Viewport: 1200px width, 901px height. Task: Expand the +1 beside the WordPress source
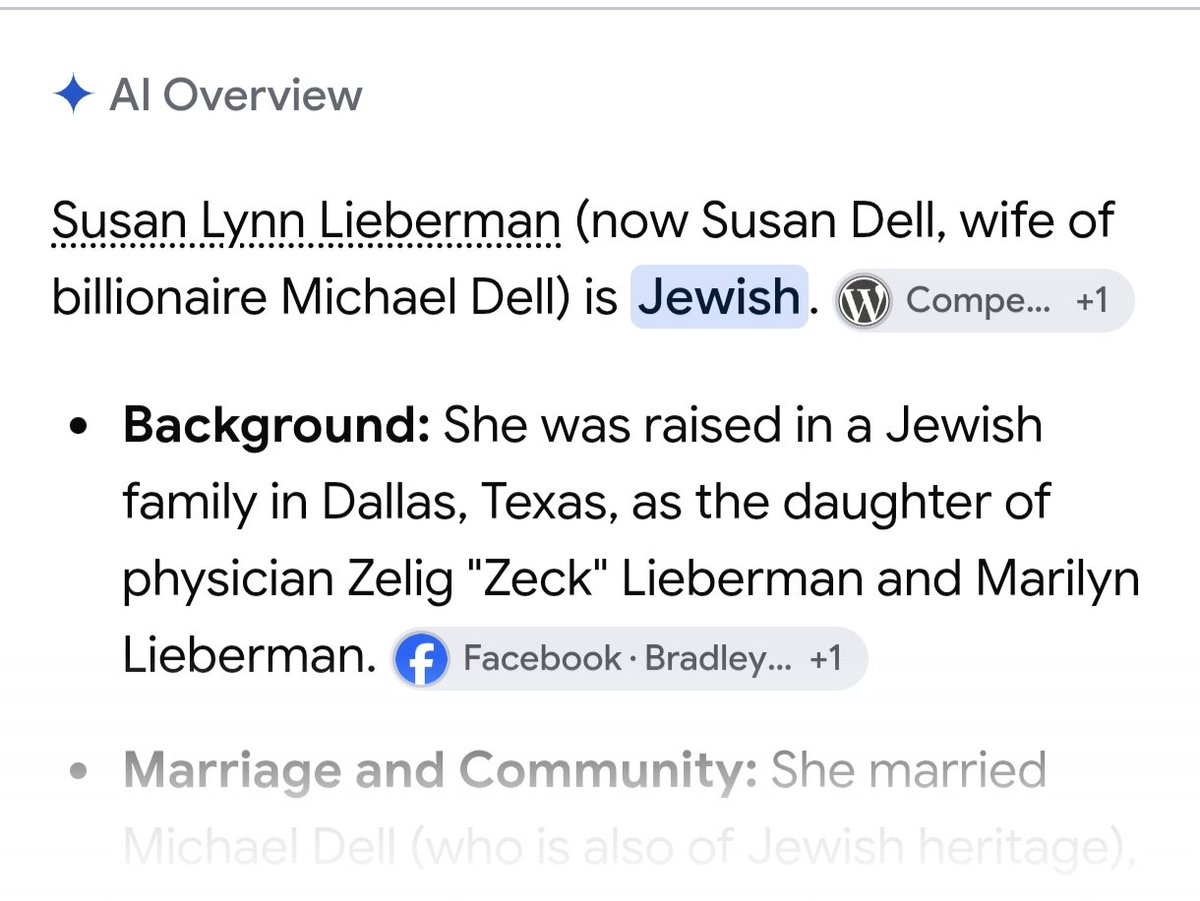tap(1092, 299)
